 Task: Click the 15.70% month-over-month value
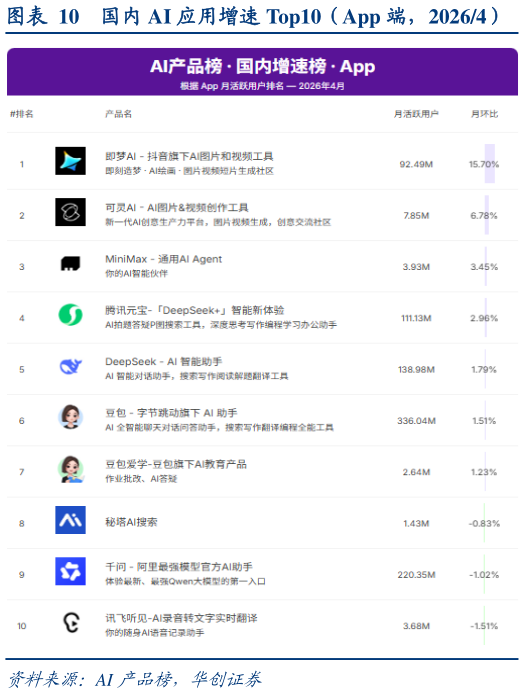tap(484, 164)
